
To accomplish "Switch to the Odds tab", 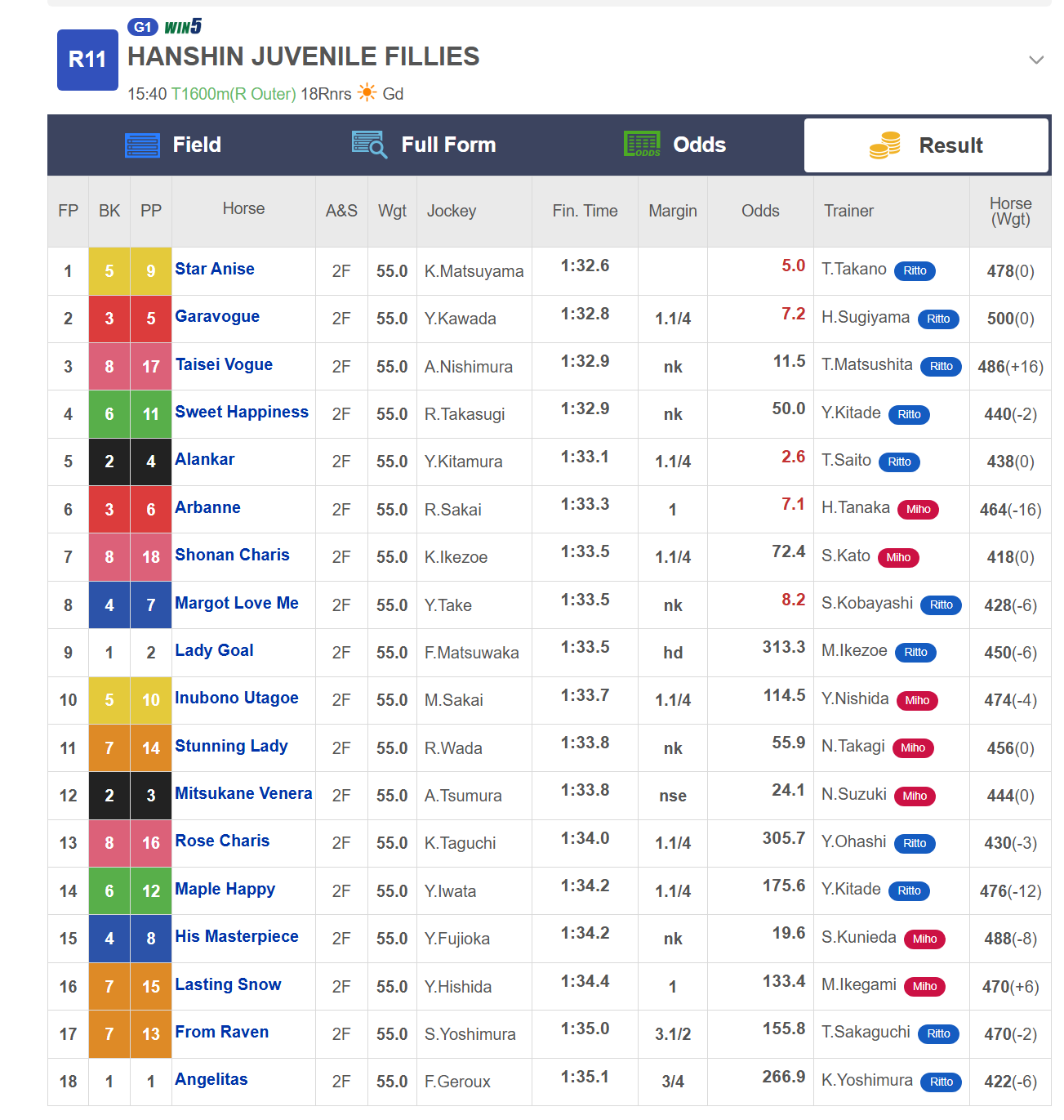I will point(674,145).
